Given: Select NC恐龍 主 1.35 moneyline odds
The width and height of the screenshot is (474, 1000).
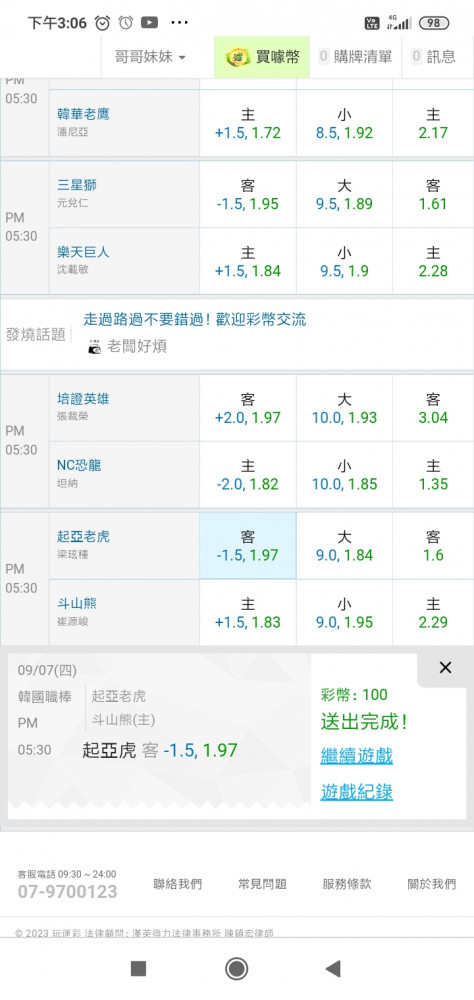Looking at the screenshot, I should click(x=433, y=474).
